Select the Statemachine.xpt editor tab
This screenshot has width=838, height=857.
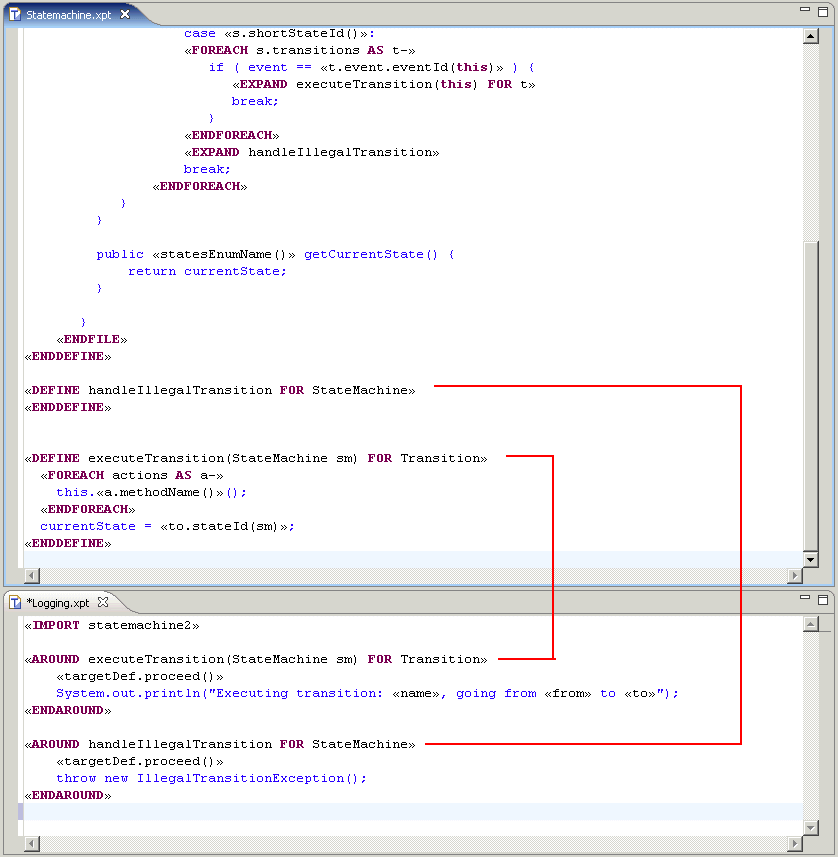click(68, 15)
